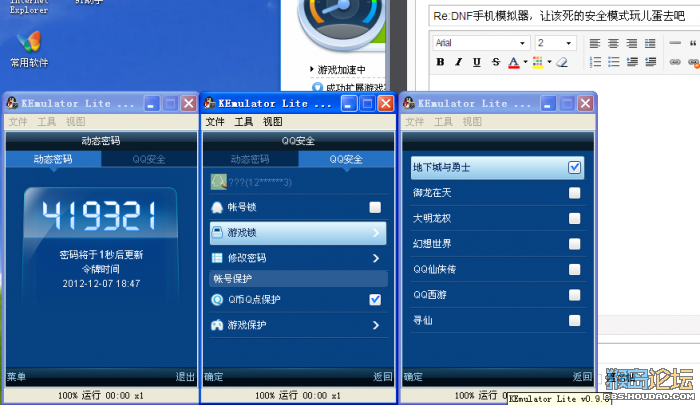Open the 常用软件 desktop shortcut

29,49
